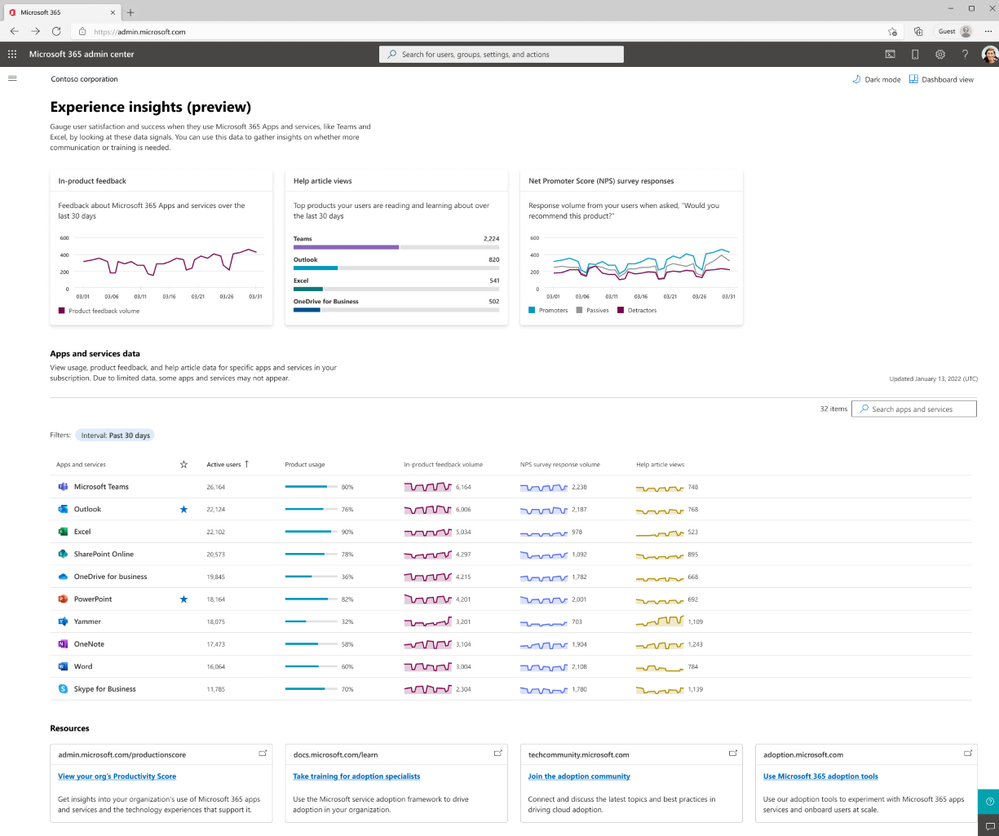Click the Word app icon
Image resolution: width=999 pixels, height=836 pixels.
pyautogui.click(x=63, y=667)
